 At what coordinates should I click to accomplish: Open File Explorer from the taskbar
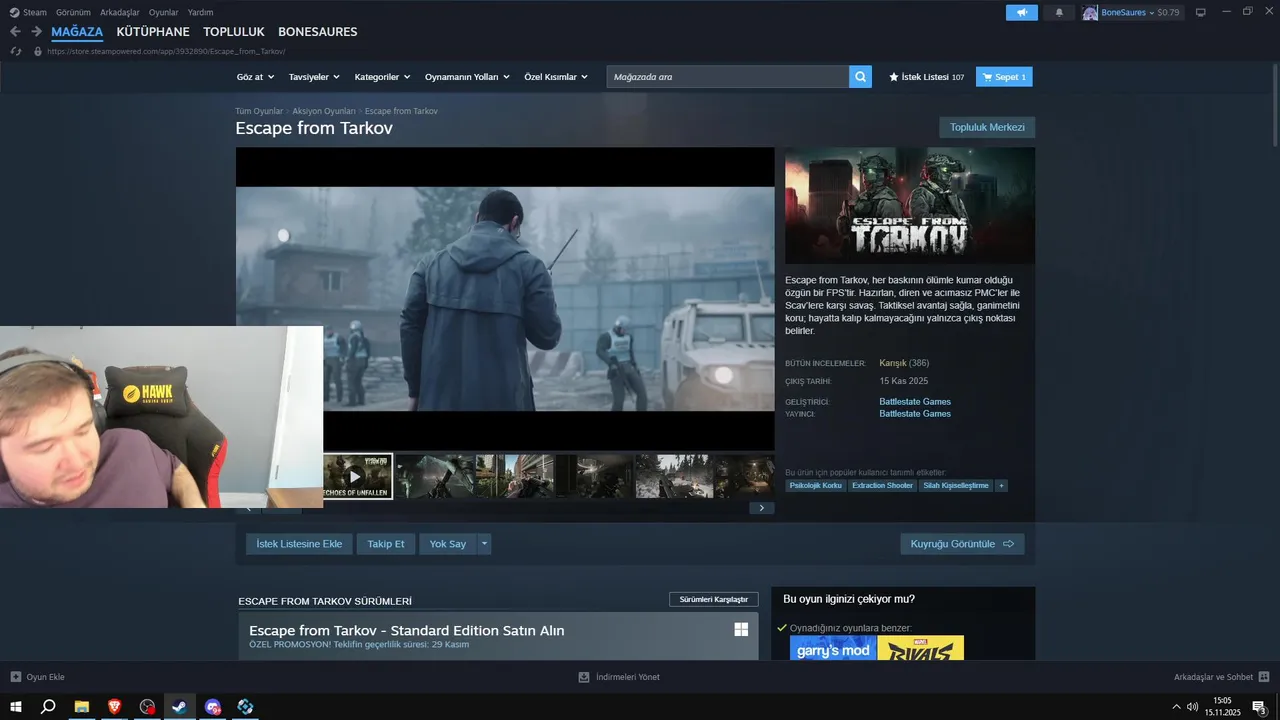coord(81,706)
